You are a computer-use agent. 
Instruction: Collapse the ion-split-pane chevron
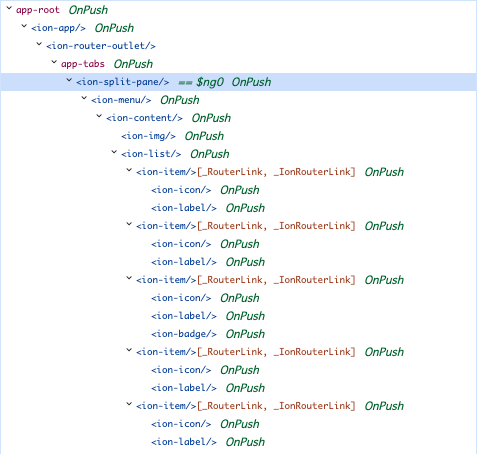pos(69,80)
